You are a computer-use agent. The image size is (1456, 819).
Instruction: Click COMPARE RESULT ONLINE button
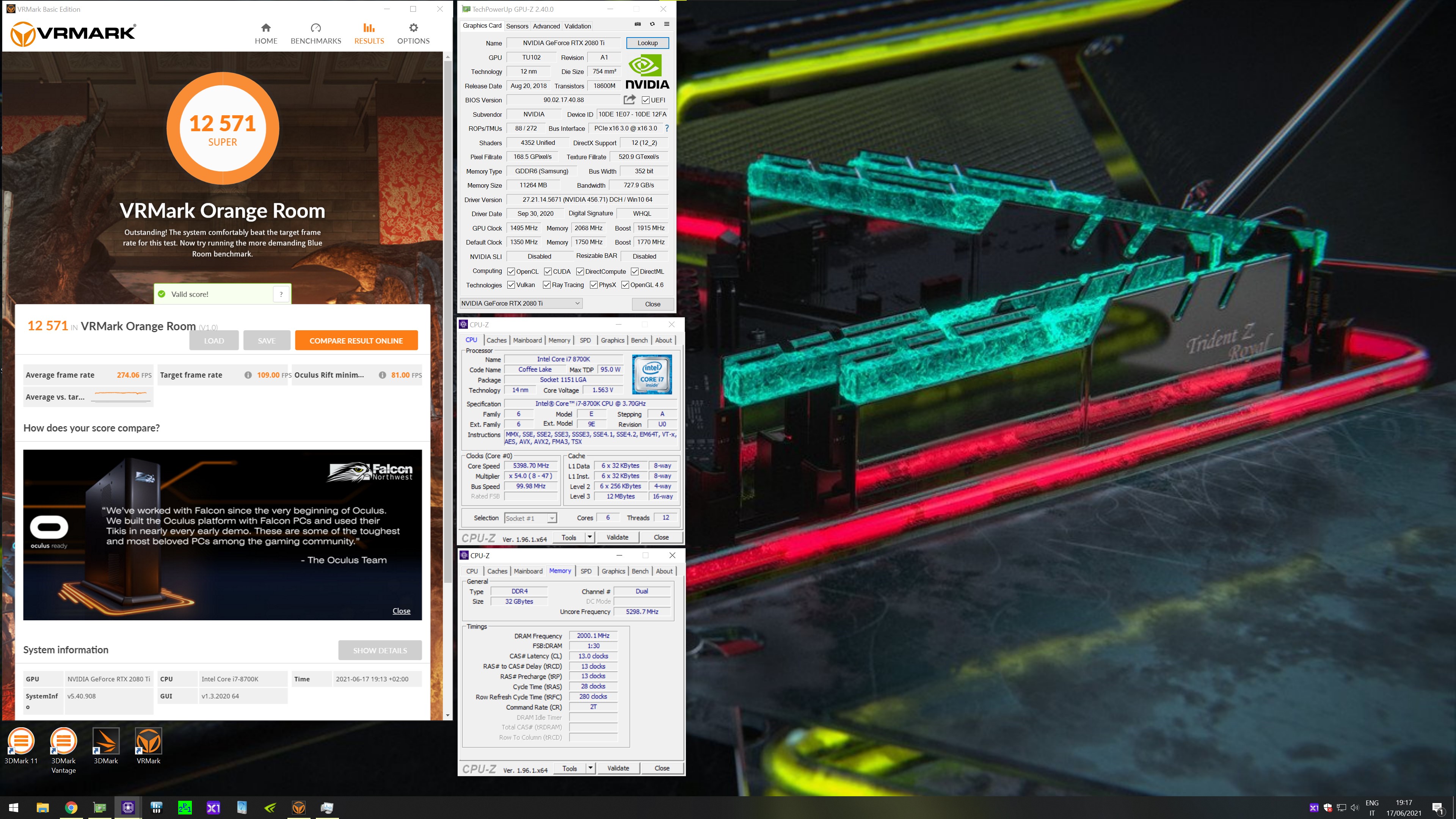[x=356, y=341]
